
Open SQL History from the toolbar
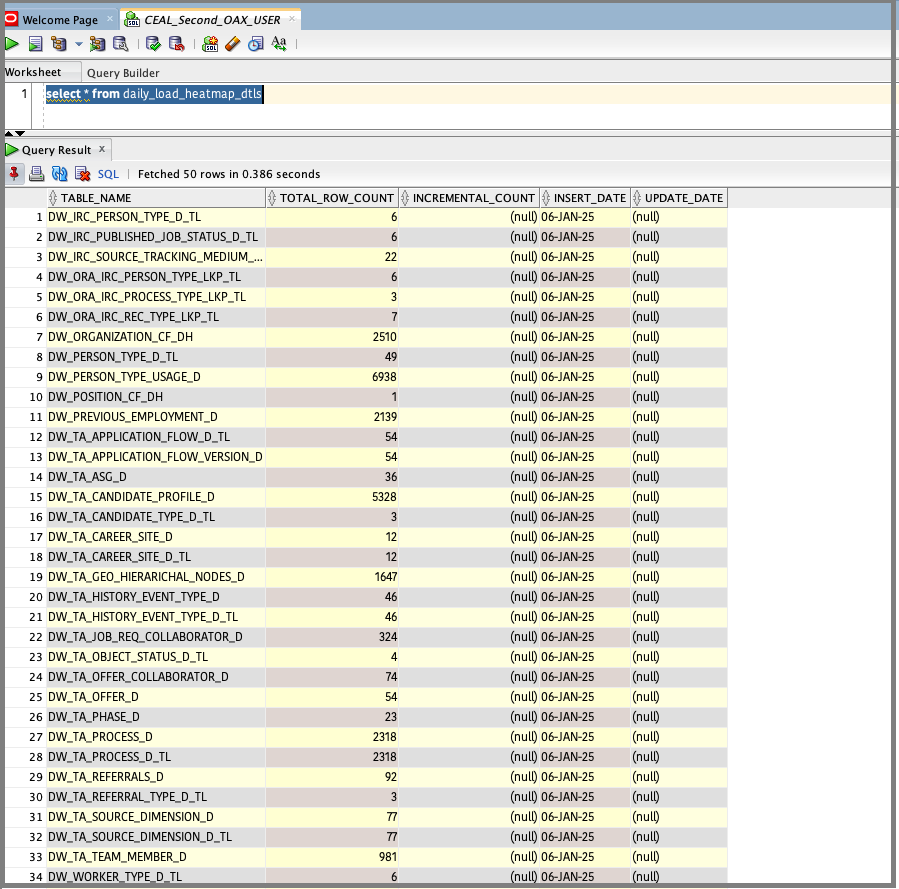[x=255, y=44]
